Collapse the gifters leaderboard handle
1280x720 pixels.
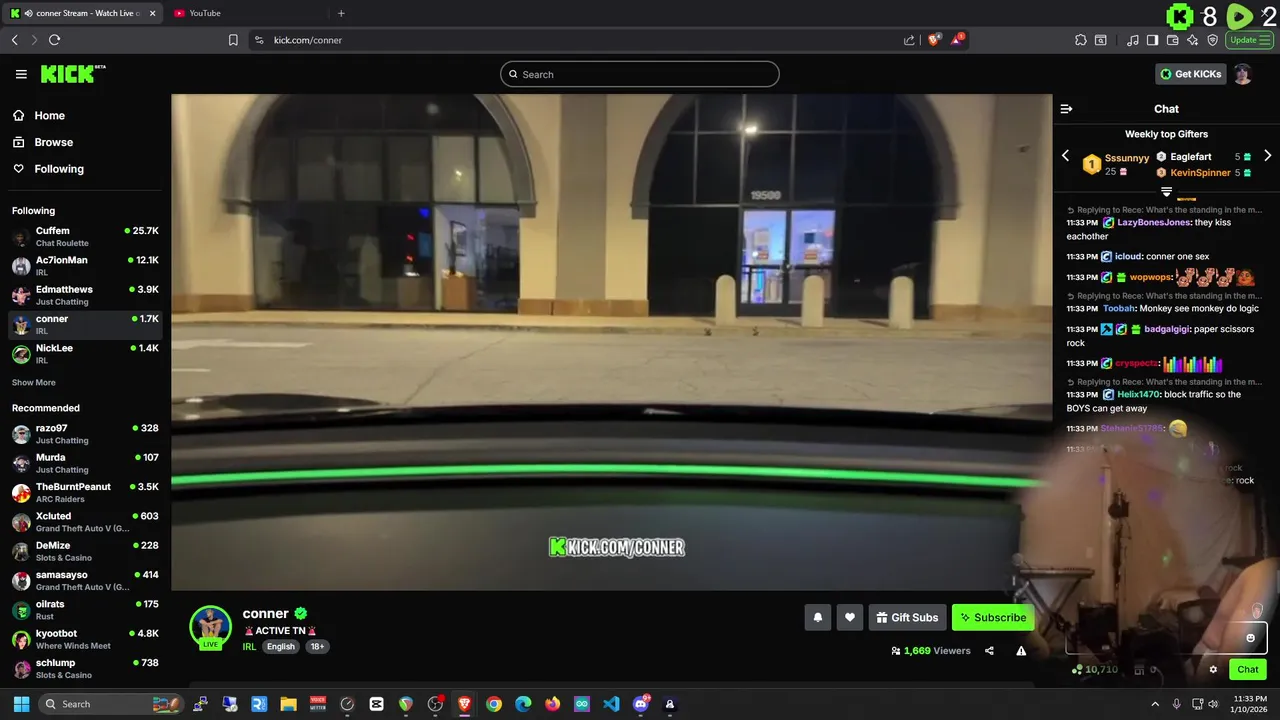(x=1166, y=191)
